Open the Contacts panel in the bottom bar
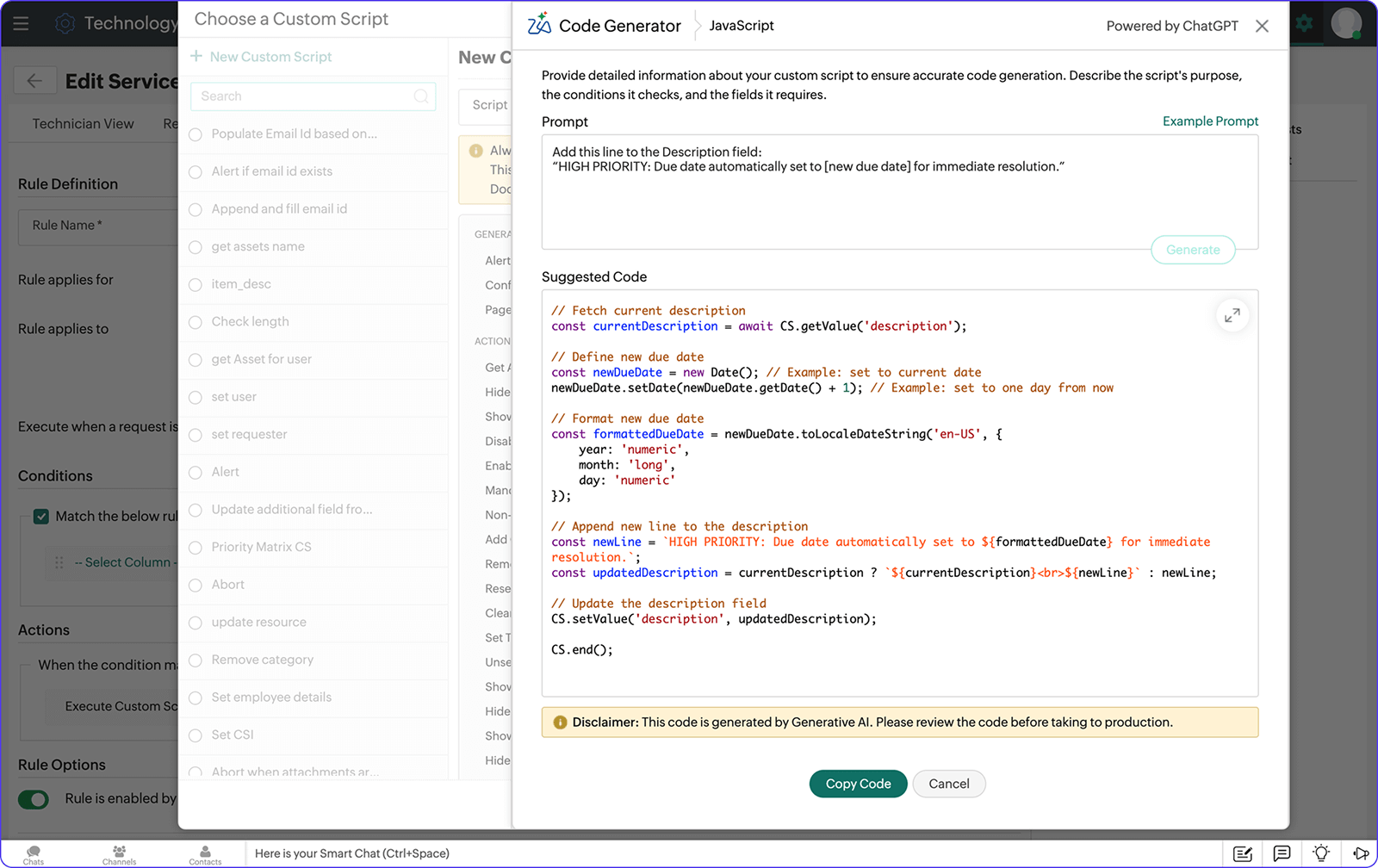 pyautogui.click(x=205, y=853)
